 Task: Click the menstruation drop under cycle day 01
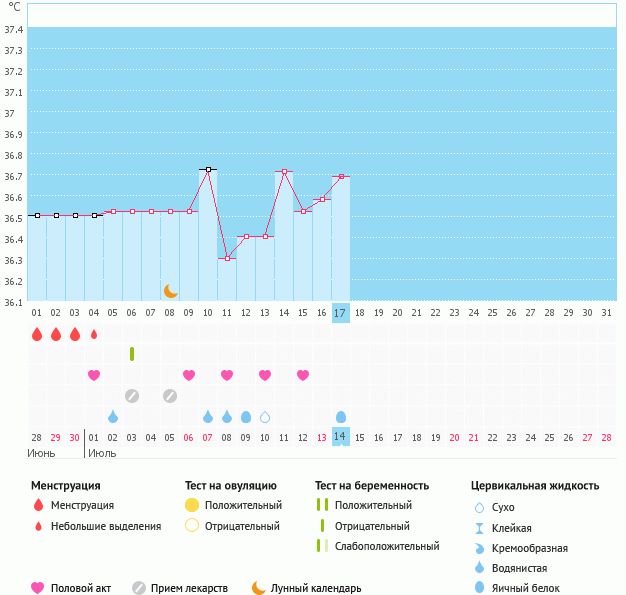[37, 334]
